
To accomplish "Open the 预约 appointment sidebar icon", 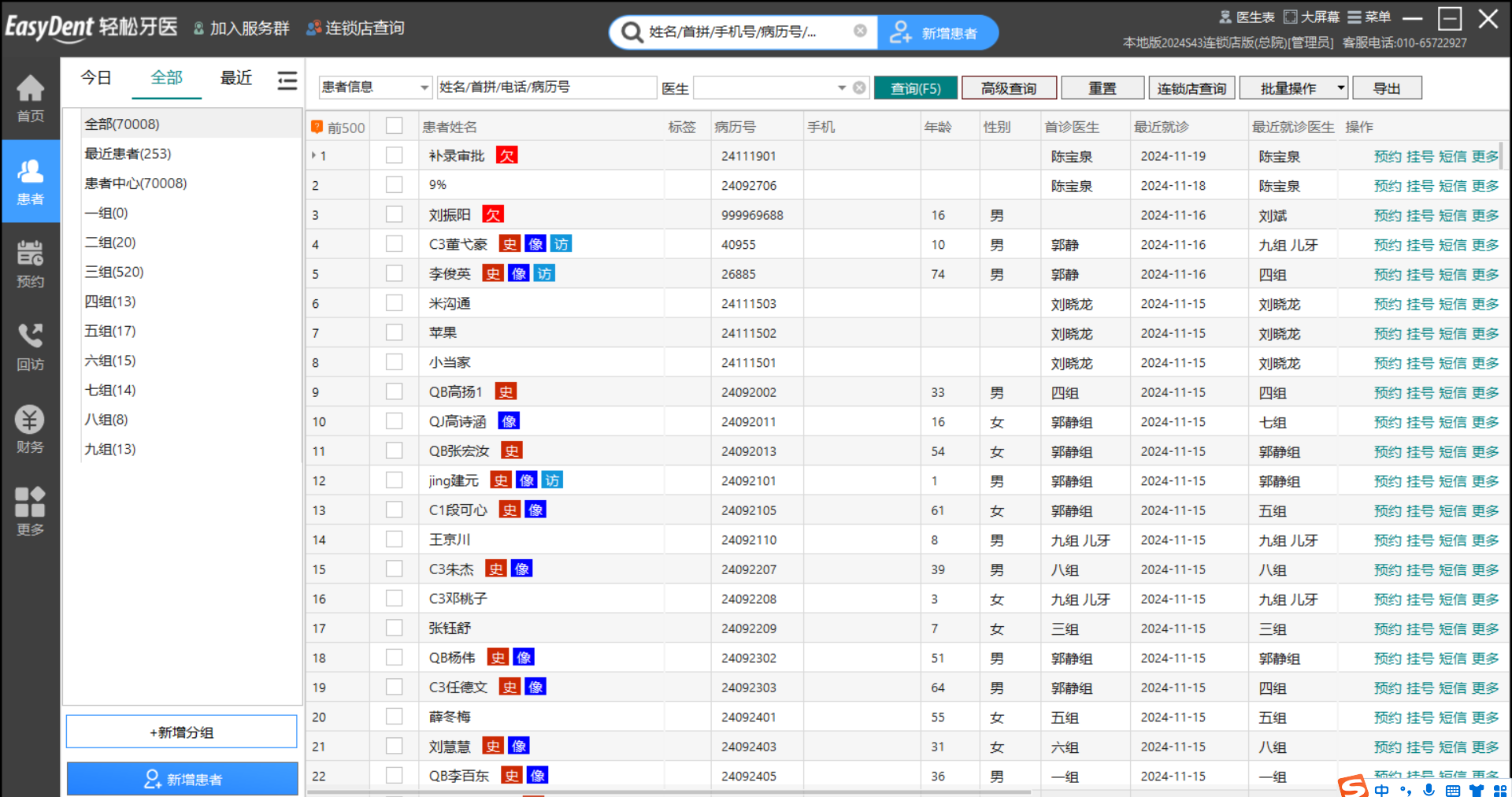I will pos(30,264).
